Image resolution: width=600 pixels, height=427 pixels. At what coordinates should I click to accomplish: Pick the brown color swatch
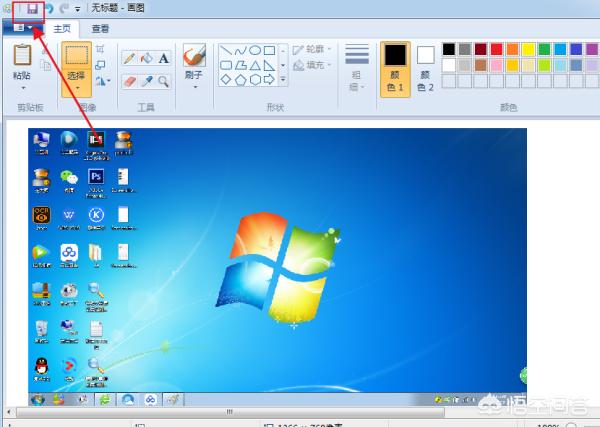point(481,65)
